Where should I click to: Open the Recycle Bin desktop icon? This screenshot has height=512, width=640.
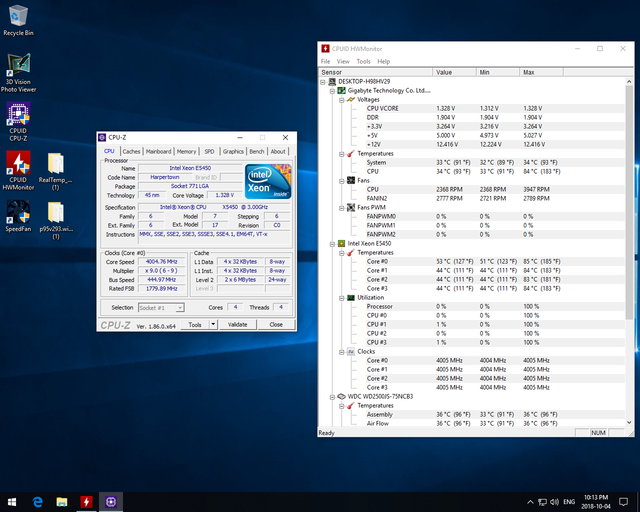18,20
